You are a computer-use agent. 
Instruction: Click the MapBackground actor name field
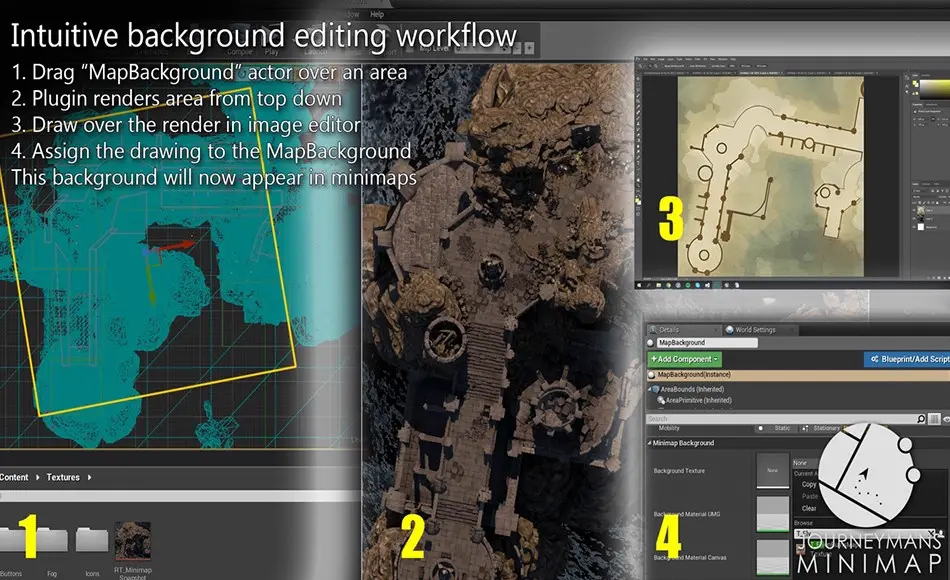click(x=706, y=342)
